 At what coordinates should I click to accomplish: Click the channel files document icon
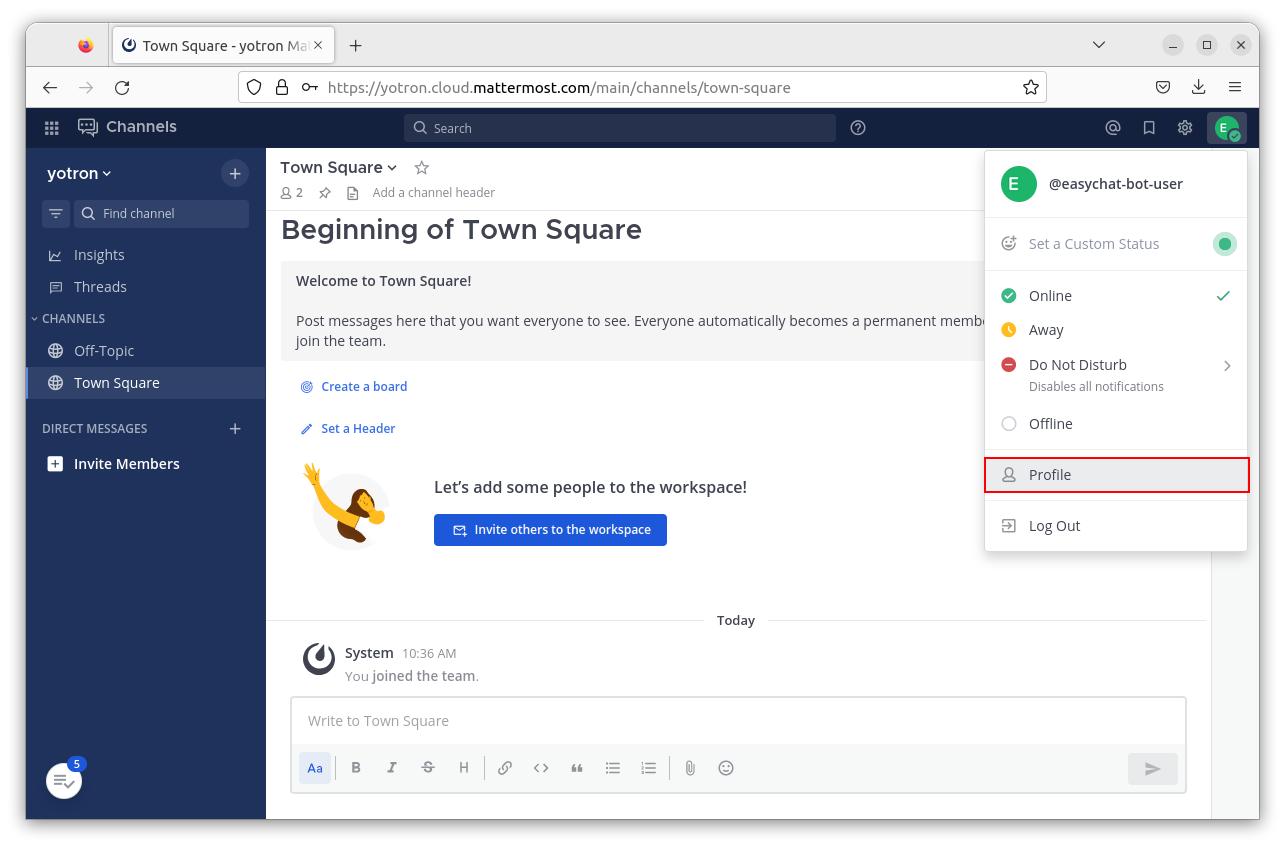(352, 193)
